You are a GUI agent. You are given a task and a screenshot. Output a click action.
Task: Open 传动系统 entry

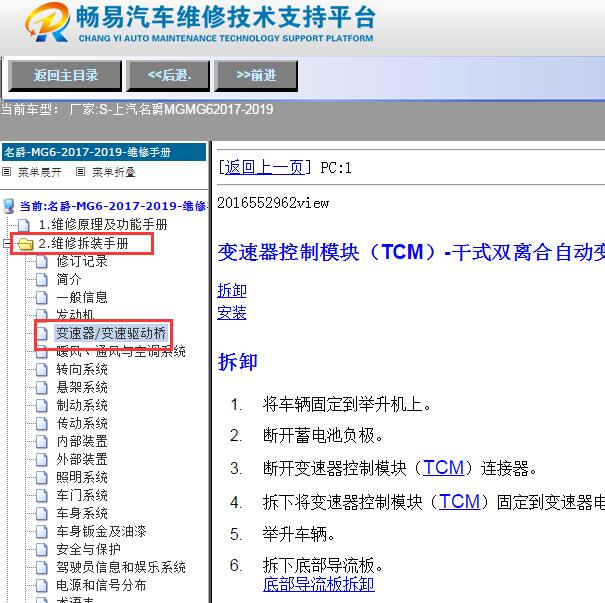[x=82, y=424]
